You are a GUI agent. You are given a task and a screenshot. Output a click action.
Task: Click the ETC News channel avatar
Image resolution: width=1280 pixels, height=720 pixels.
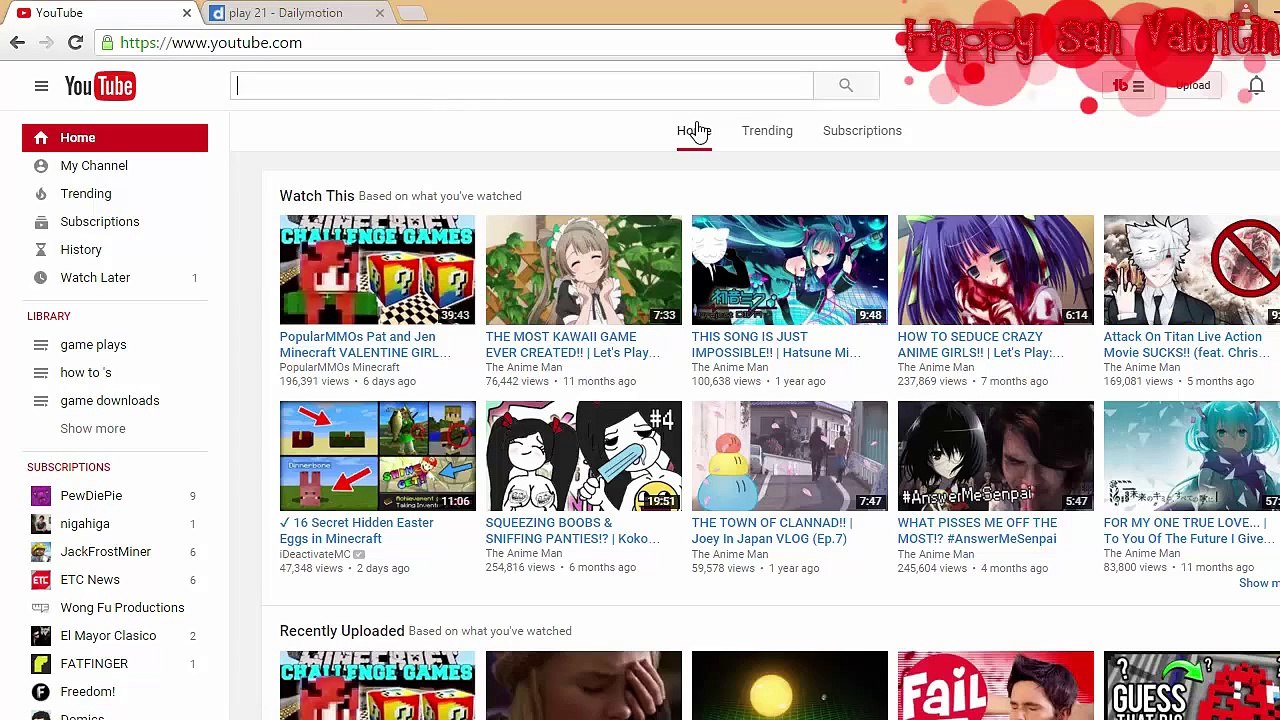coord(41,579)
